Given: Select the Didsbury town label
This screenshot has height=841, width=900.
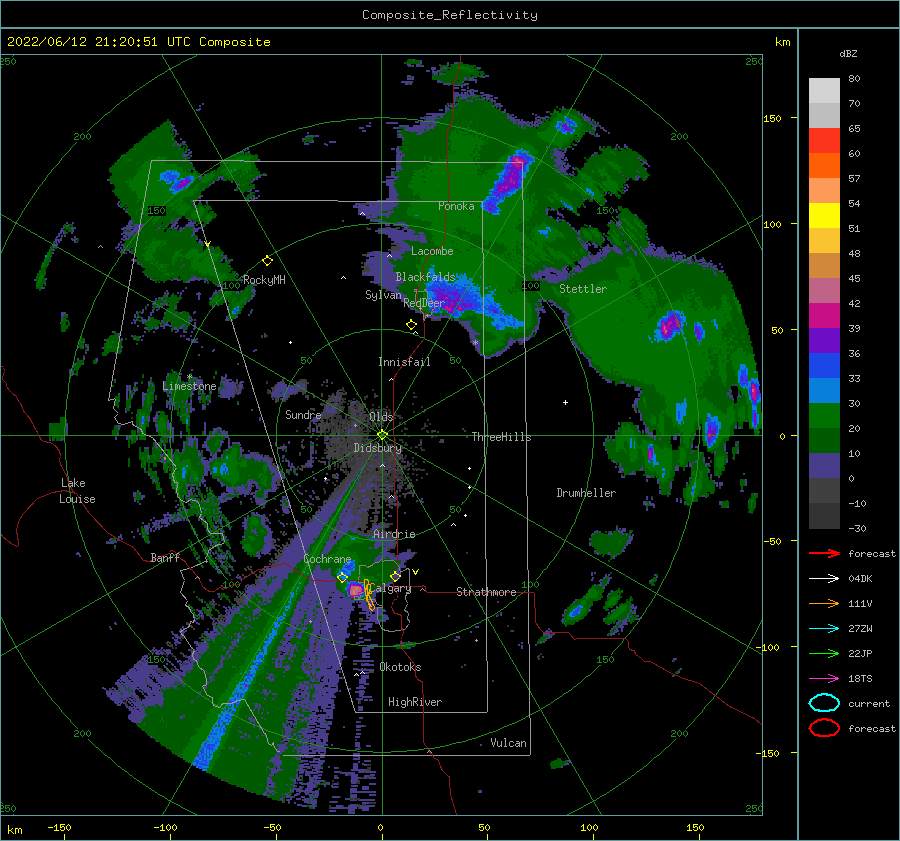Looking at the screenshot, I should pos(377,448).
